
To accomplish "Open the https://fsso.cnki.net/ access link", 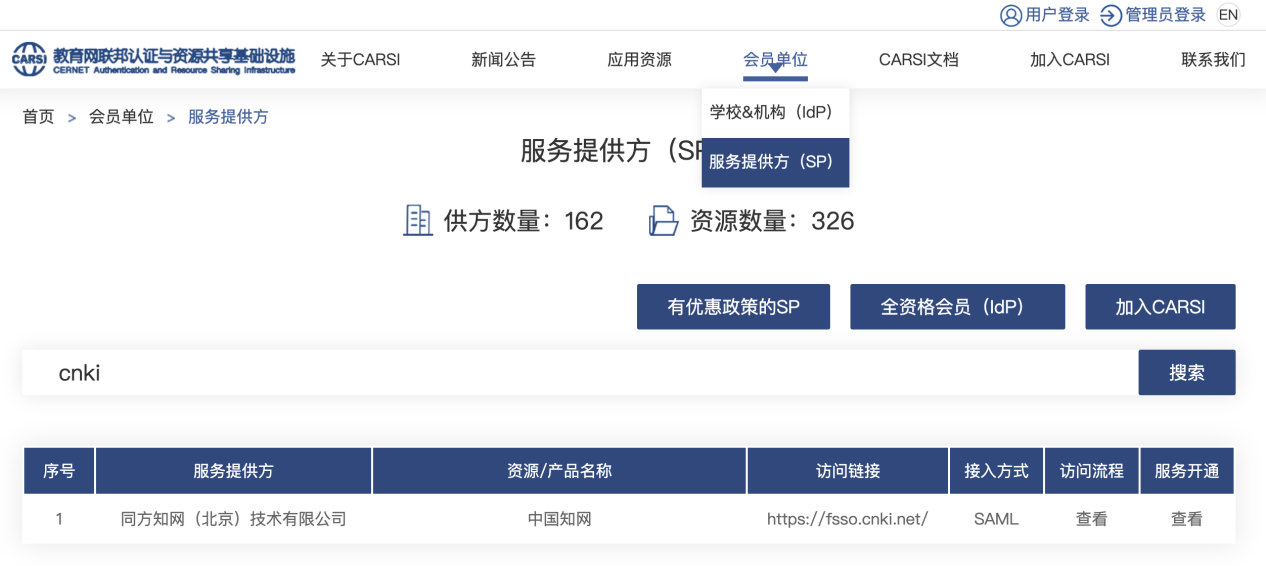I will coord(847,519).
